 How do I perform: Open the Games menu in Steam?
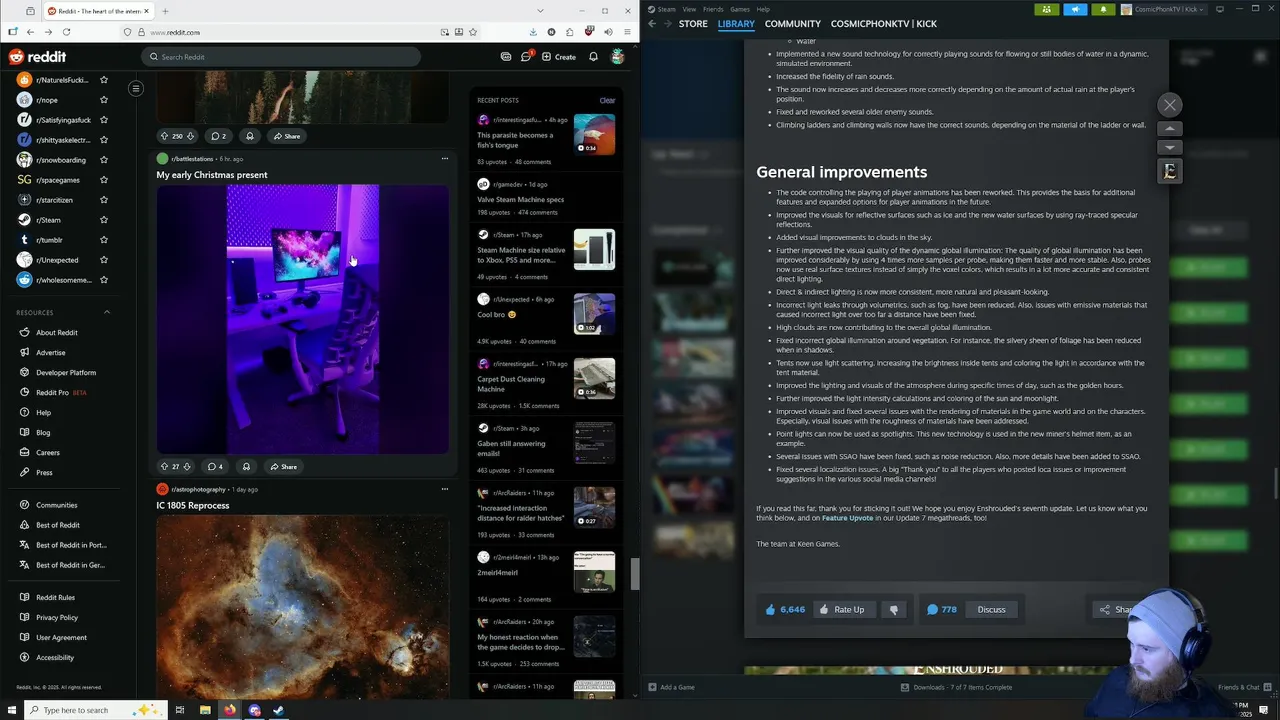point(740,9)
